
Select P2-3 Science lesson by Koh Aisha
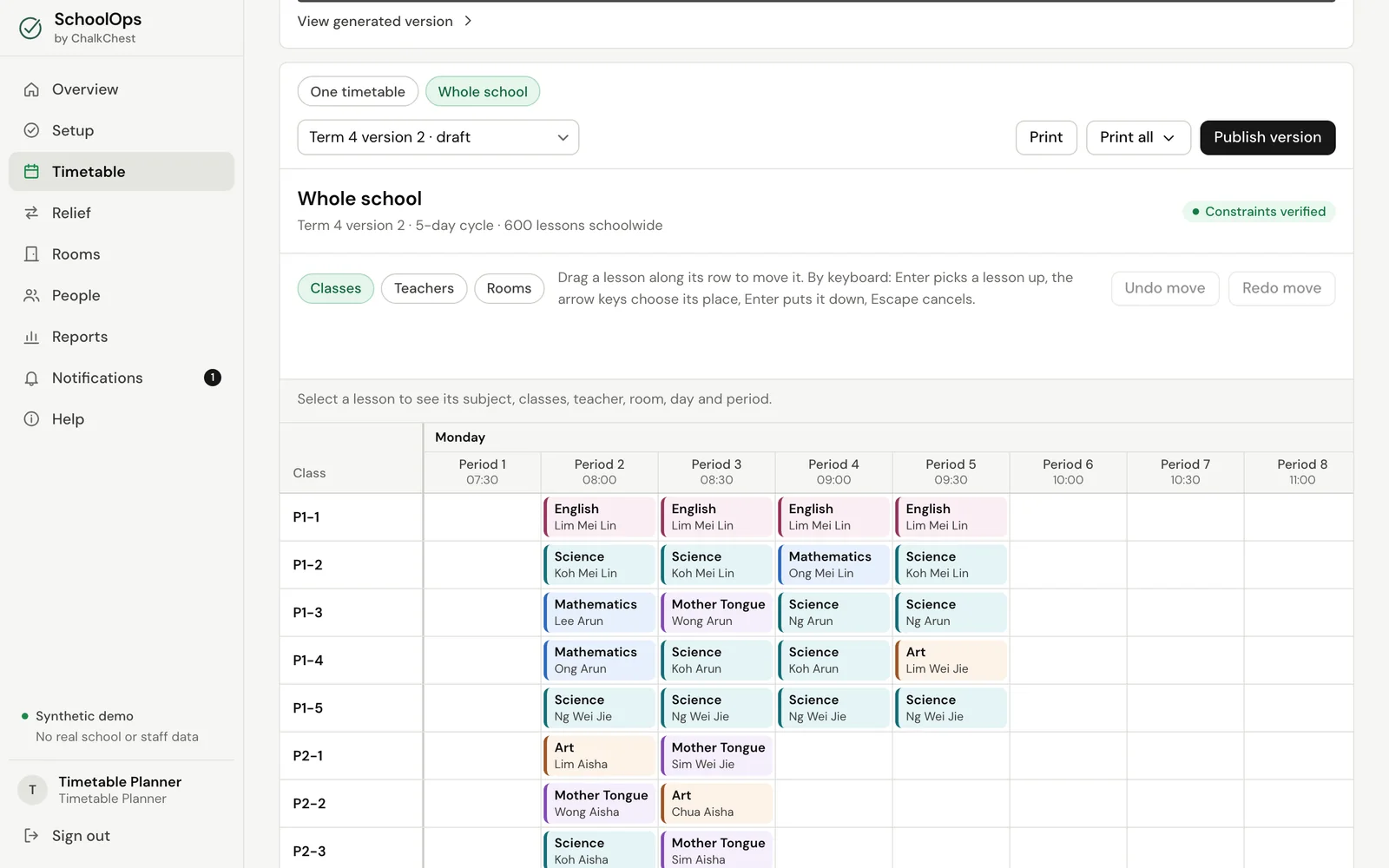pyautogui.click(x=599, y=851)
